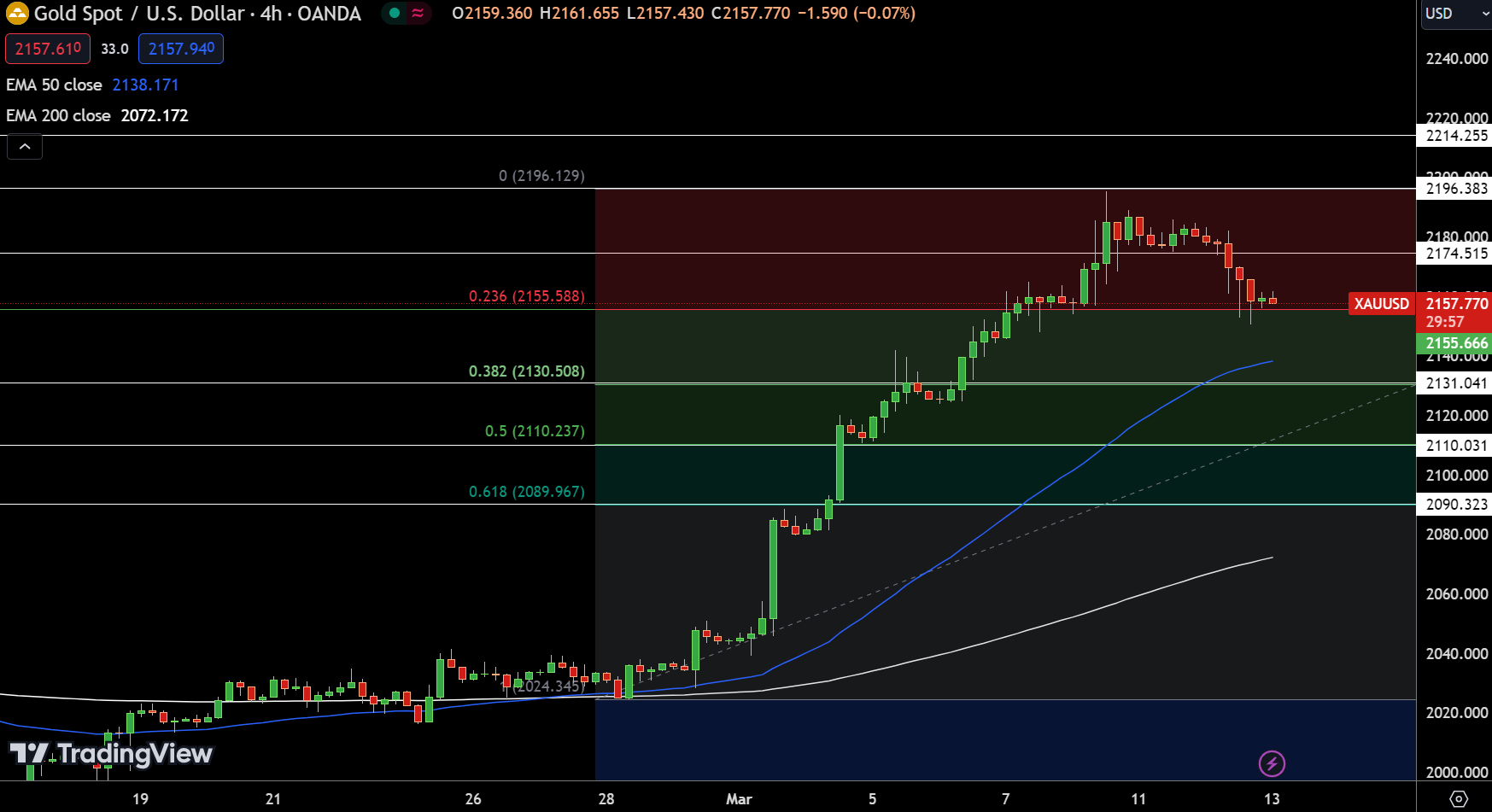Viewport: 1492px width, 812px height.
Task: Click the purple lightning bolt icon
Action: pos(1272,763)
